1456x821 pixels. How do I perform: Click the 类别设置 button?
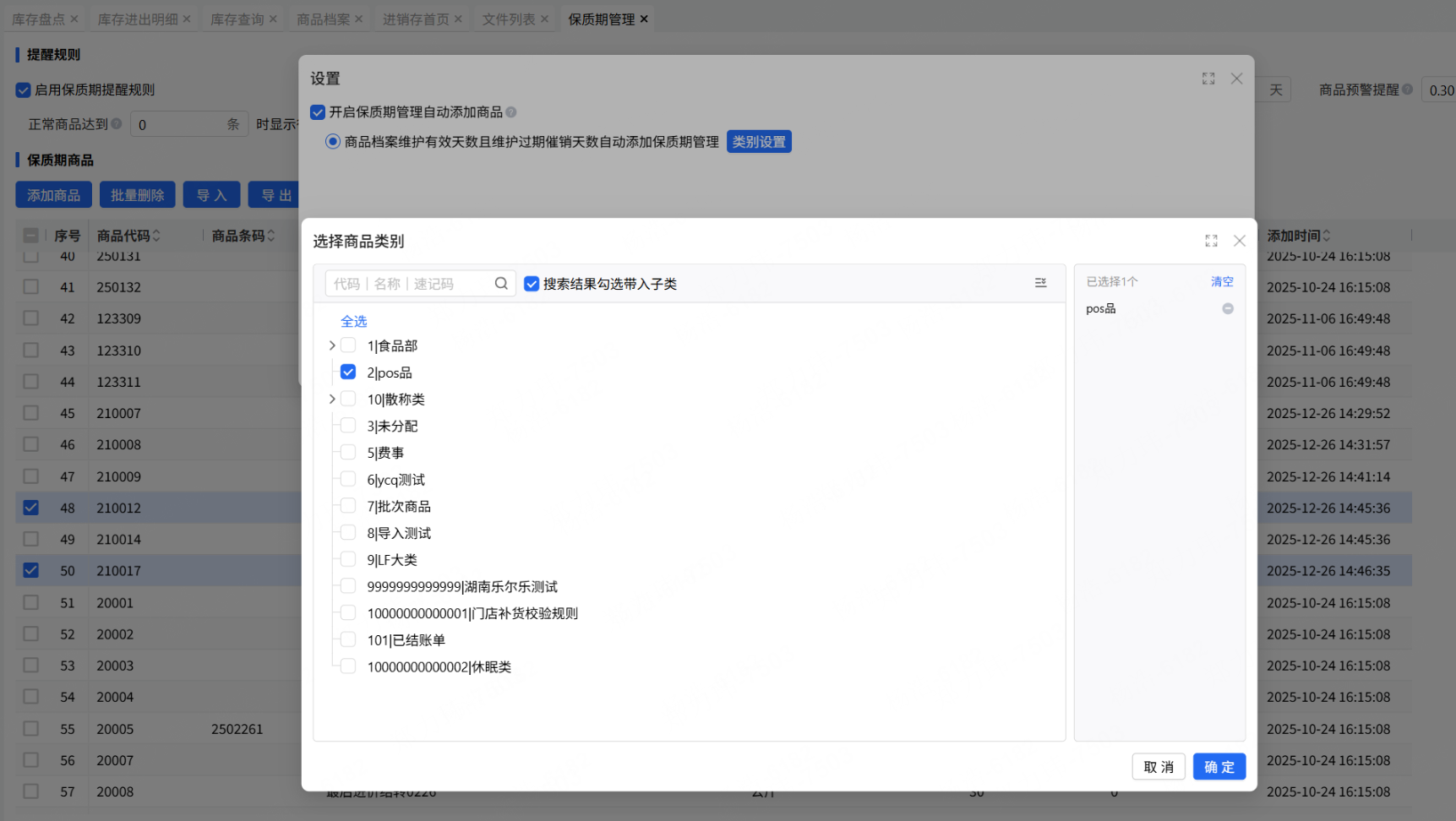click(759, 142)
